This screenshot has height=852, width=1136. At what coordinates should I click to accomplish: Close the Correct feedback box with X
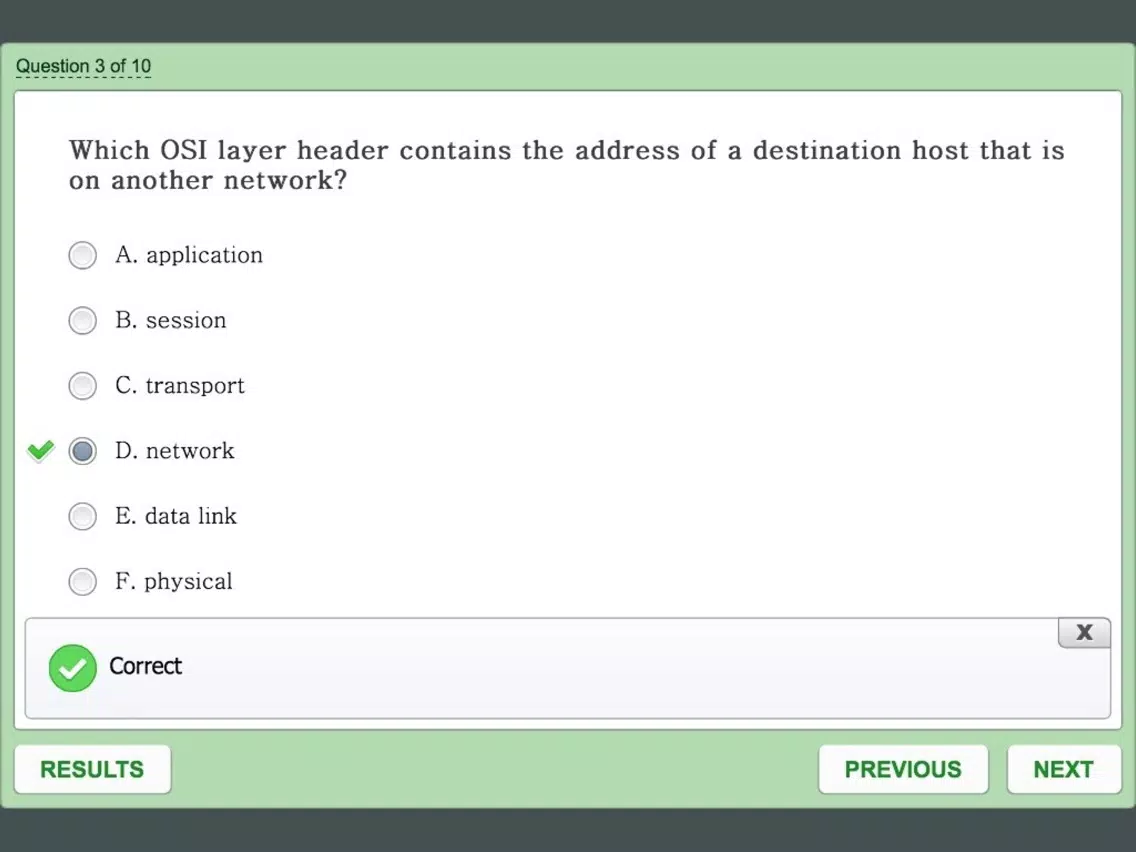coord(1084,632)
